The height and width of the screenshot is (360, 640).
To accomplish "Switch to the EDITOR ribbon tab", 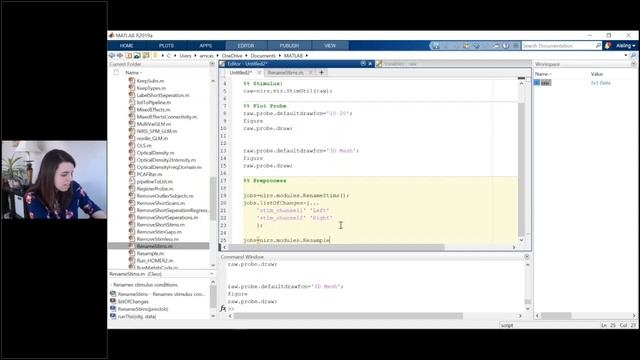I will click(x=246, y=46).
